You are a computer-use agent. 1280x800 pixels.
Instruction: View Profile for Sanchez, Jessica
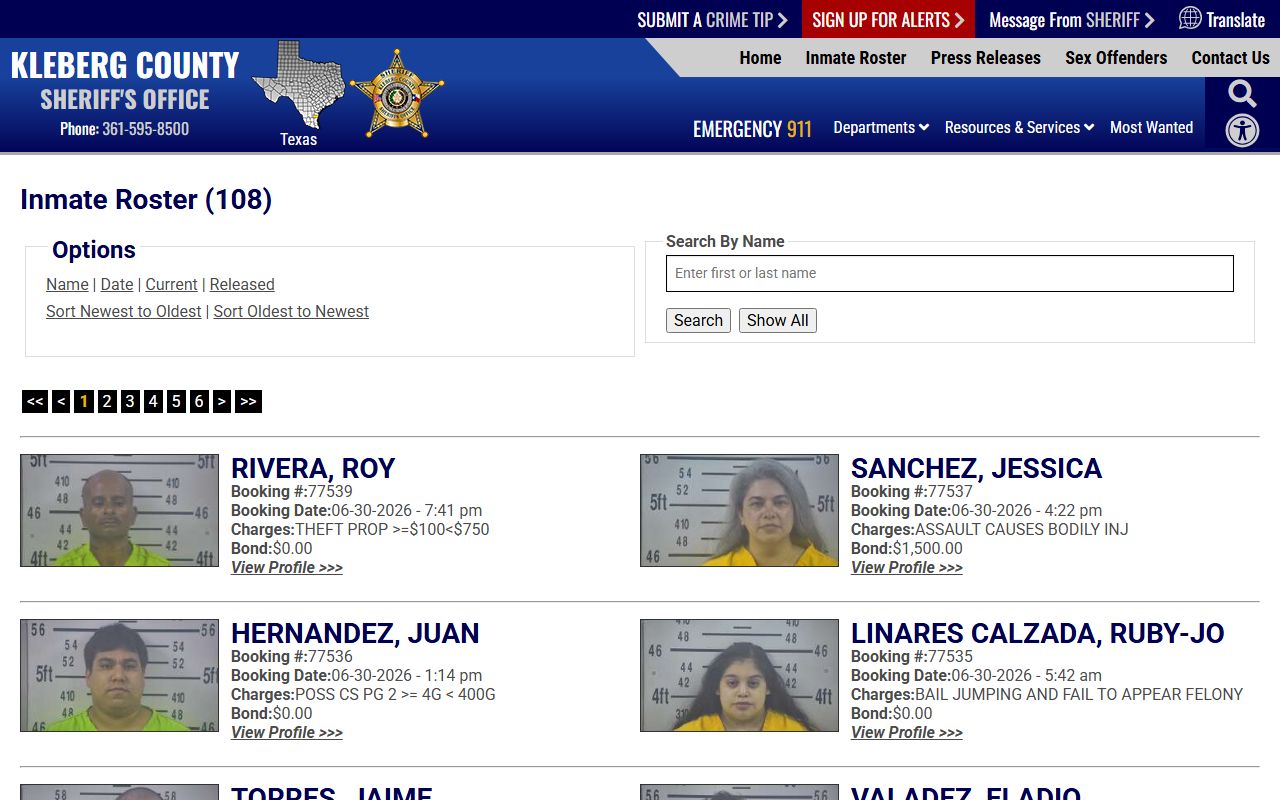[x=907, y=567]
